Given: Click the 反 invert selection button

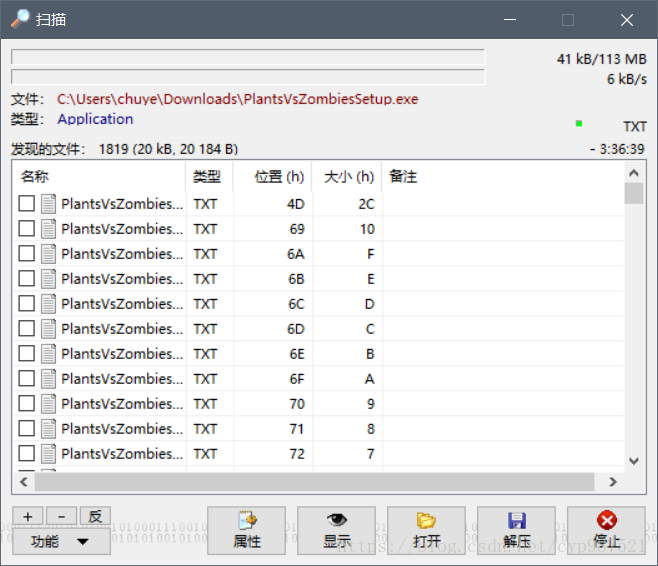Looking at the screenshot, I should [95, 516].
